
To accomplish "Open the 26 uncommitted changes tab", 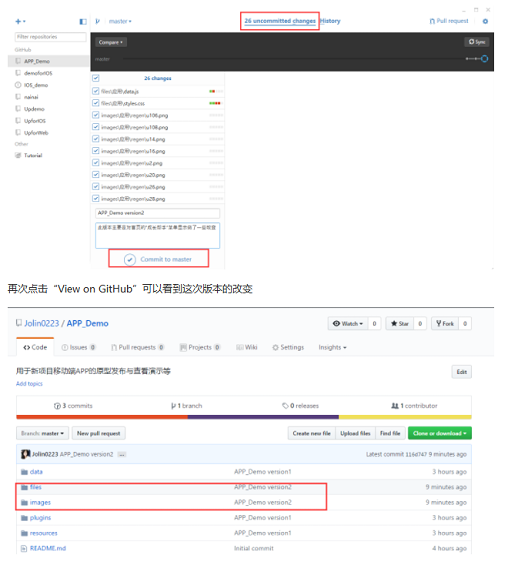I will [x=280, y=21].
